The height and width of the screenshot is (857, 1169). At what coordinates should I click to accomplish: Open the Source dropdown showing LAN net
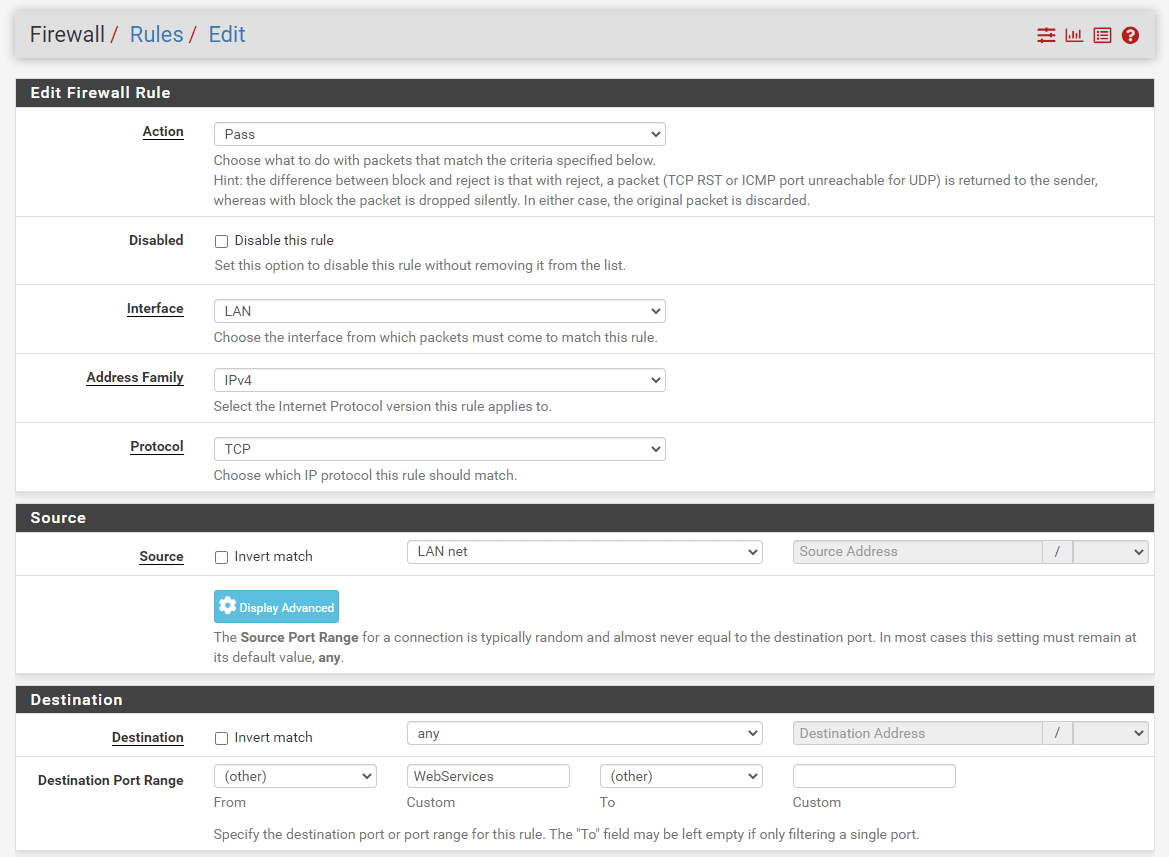point(584,551)
